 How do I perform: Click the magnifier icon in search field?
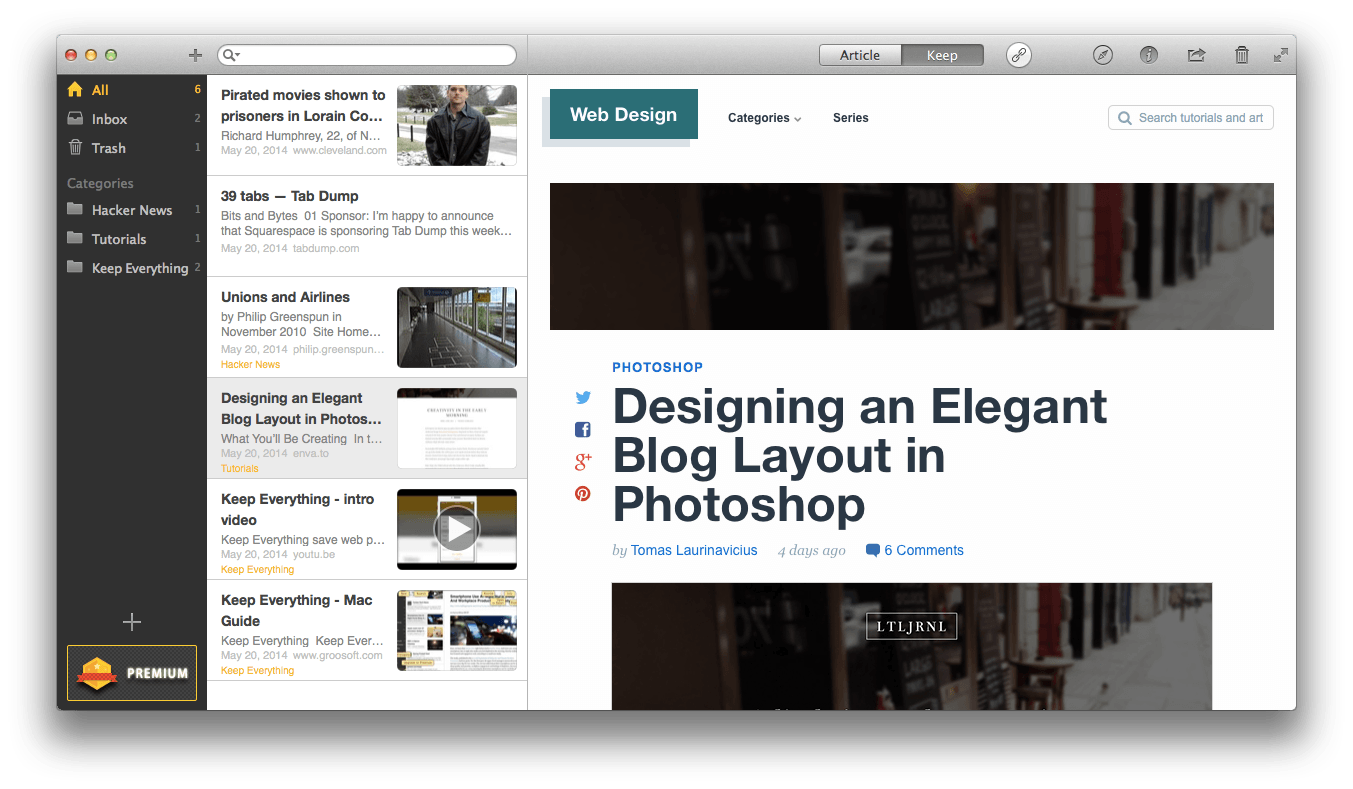tap(229, 55)
